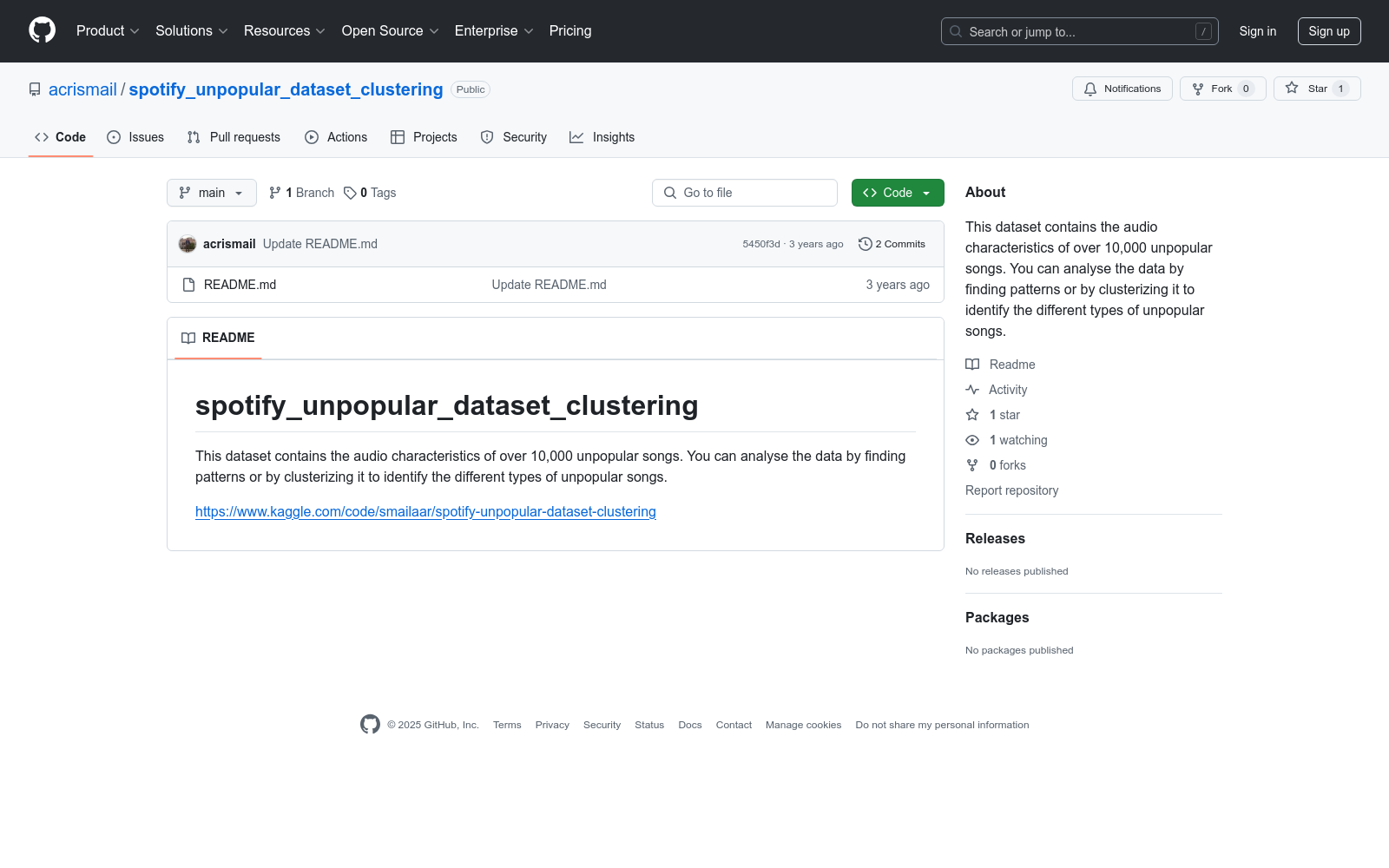1389x868 pixels.
Task: Click the tag icon beside 0 Tags
Action: click(350, 193)
